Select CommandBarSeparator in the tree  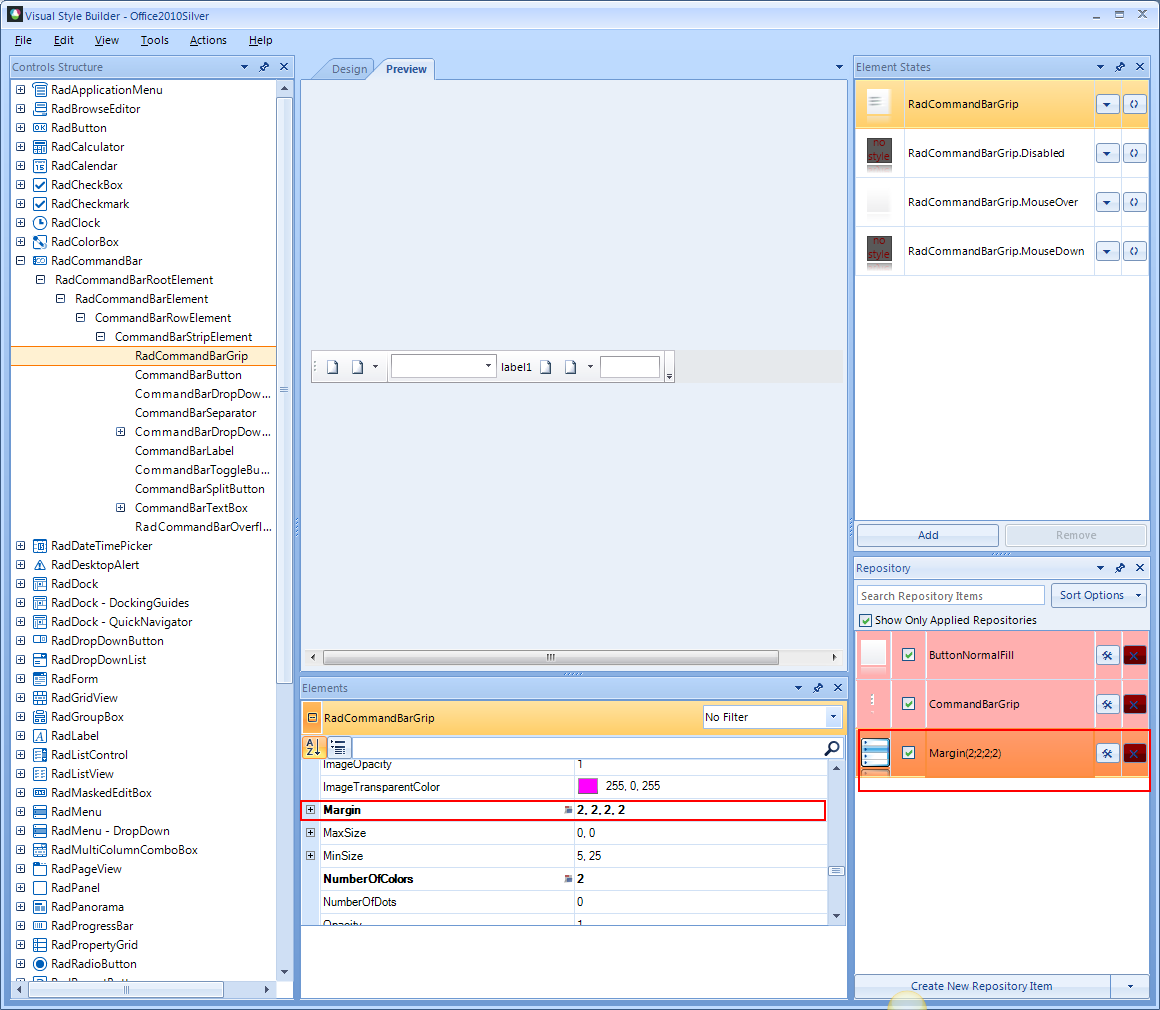pyautogui.click(x=195, y=413)
